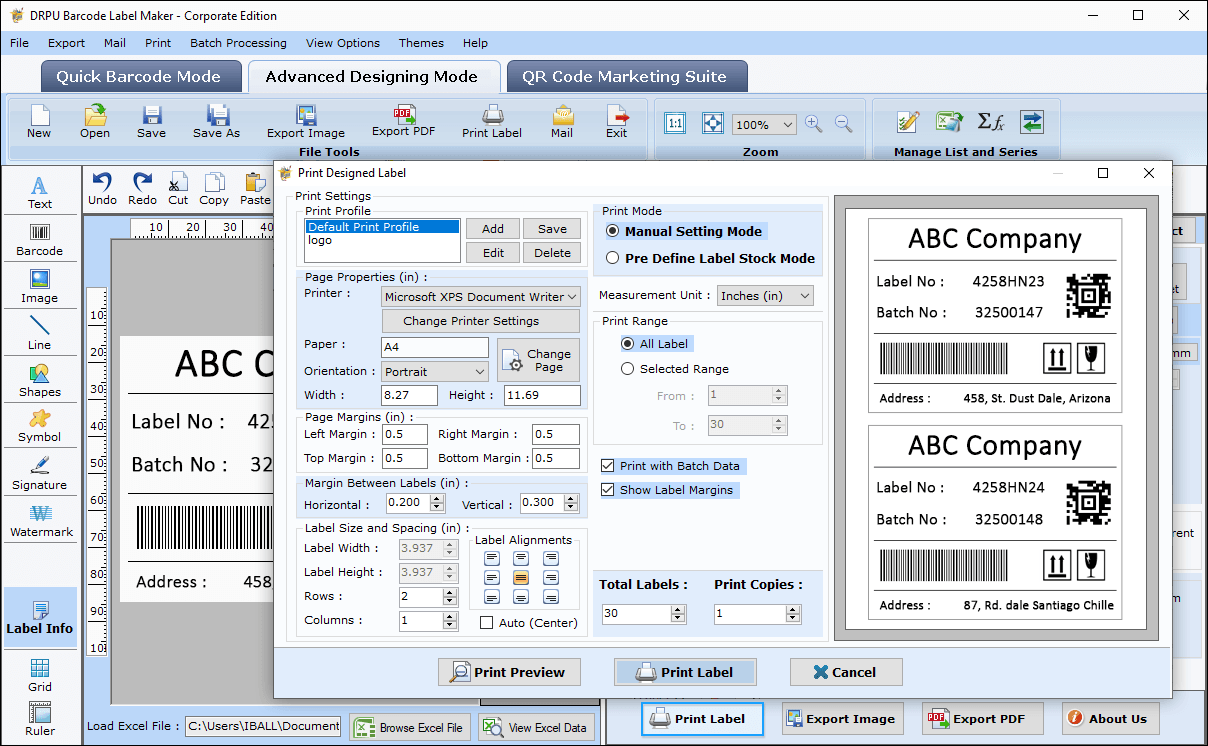This screenshot has height=746, width=1208.
Task: Select the Watermark tool in sidebar
Action: pos(41,520)
